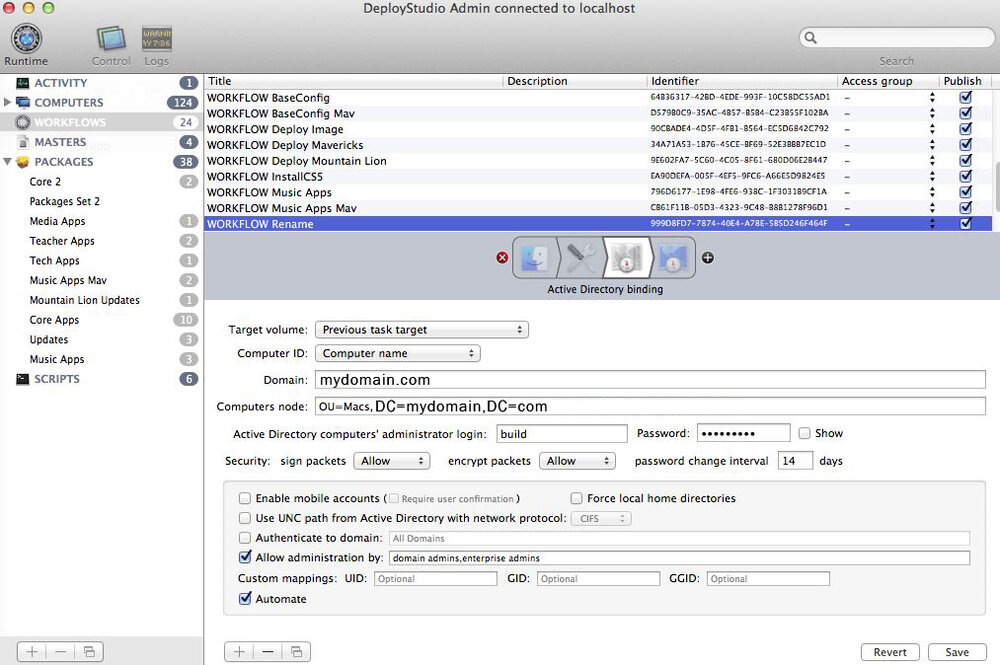1000x665 pixels.
Task: Select the Computers sidebar icon
Action: pos(23,103)
